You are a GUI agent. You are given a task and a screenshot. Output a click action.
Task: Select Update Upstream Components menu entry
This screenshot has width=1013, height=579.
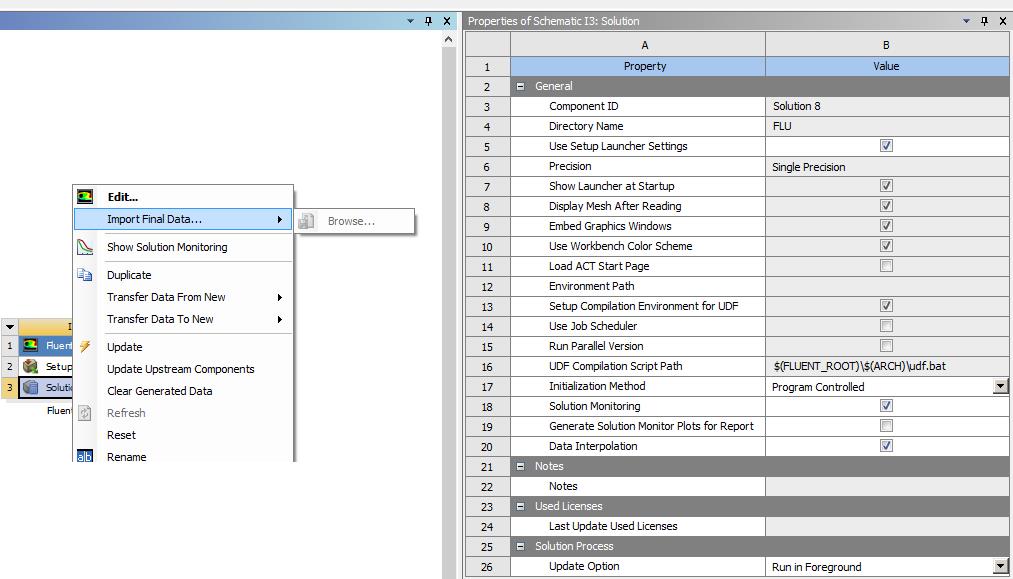coord(183,369)
